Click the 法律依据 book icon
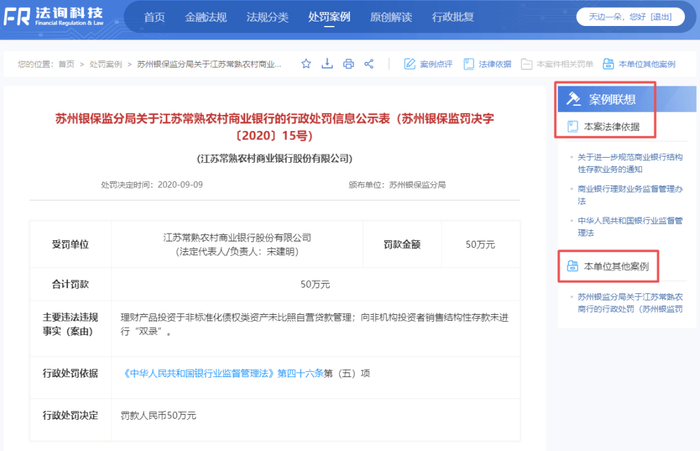This screenshot has height=451, width=700. coord(469,64)
